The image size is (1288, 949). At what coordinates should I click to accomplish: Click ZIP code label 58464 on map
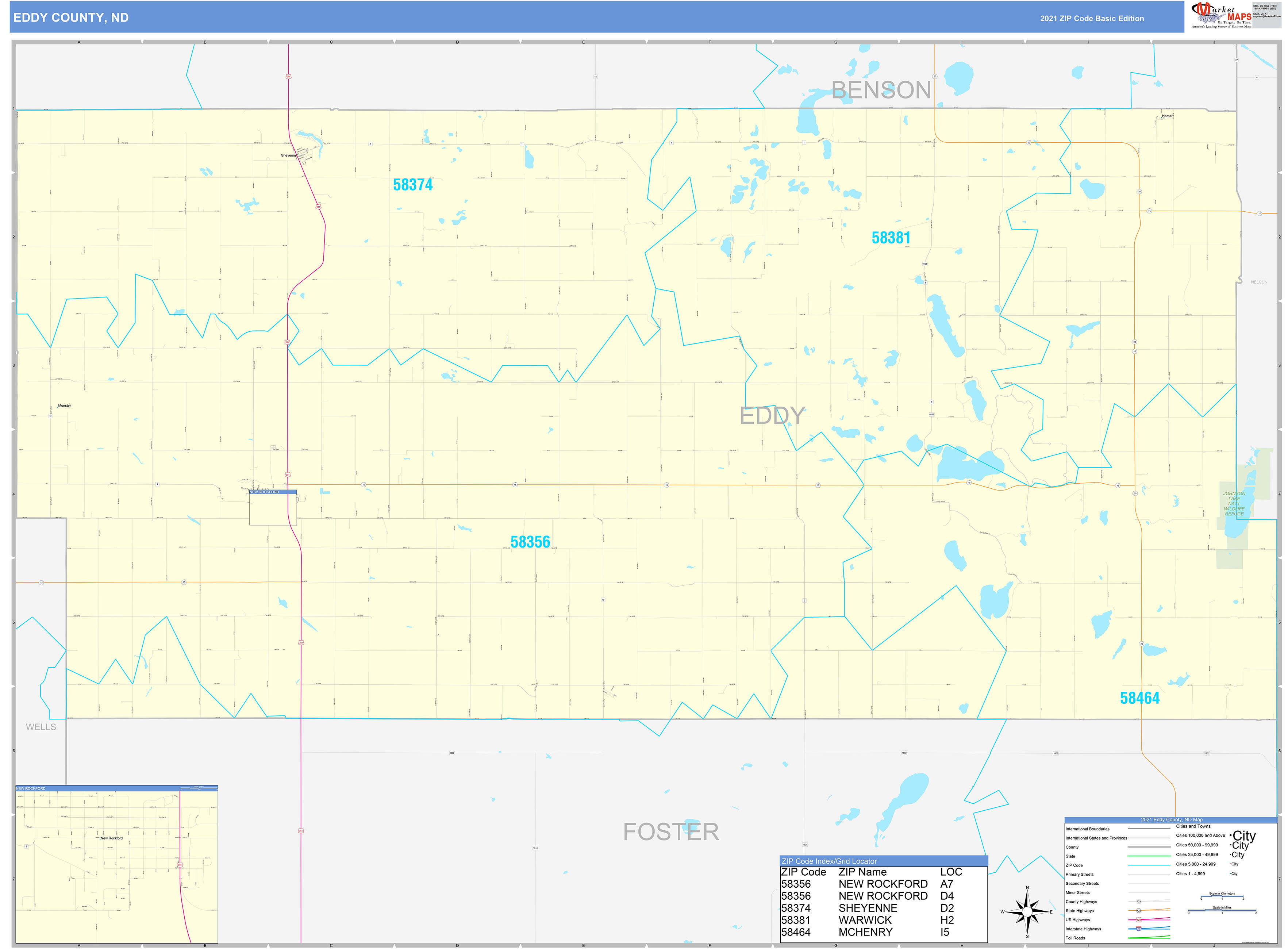coord(1139,699)
